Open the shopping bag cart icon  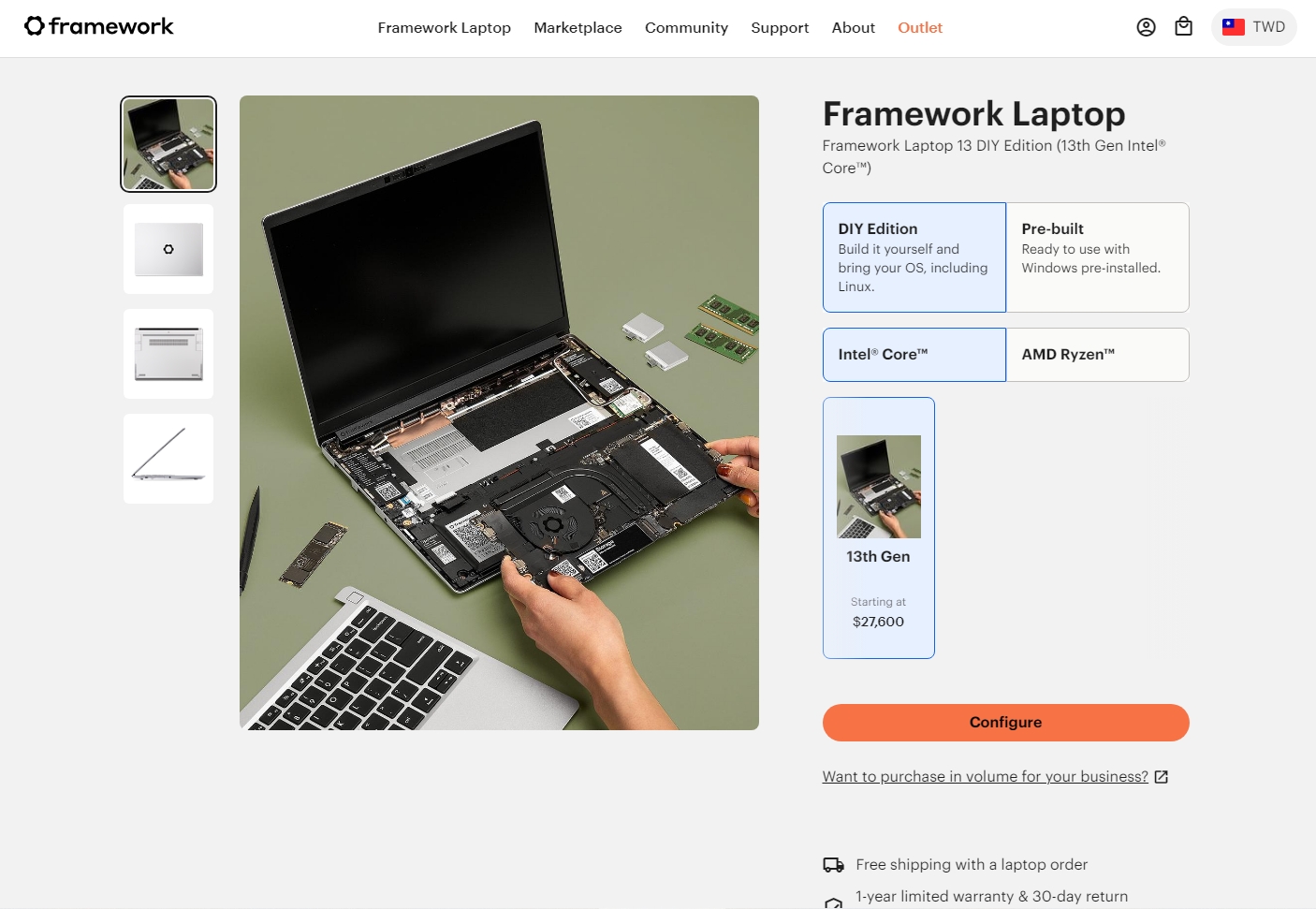(1184, 27)
